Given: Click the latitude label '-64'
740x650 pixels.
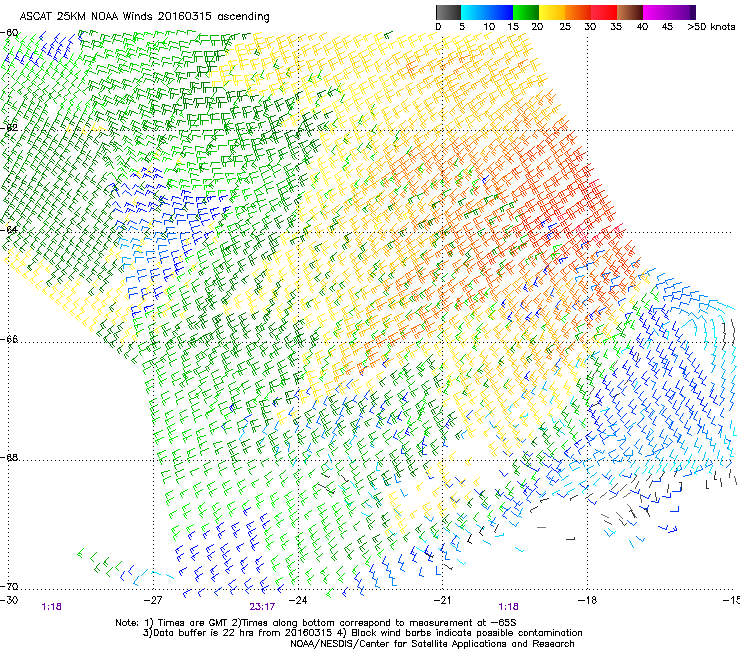Looking at the screenshot, I should 9,230.
